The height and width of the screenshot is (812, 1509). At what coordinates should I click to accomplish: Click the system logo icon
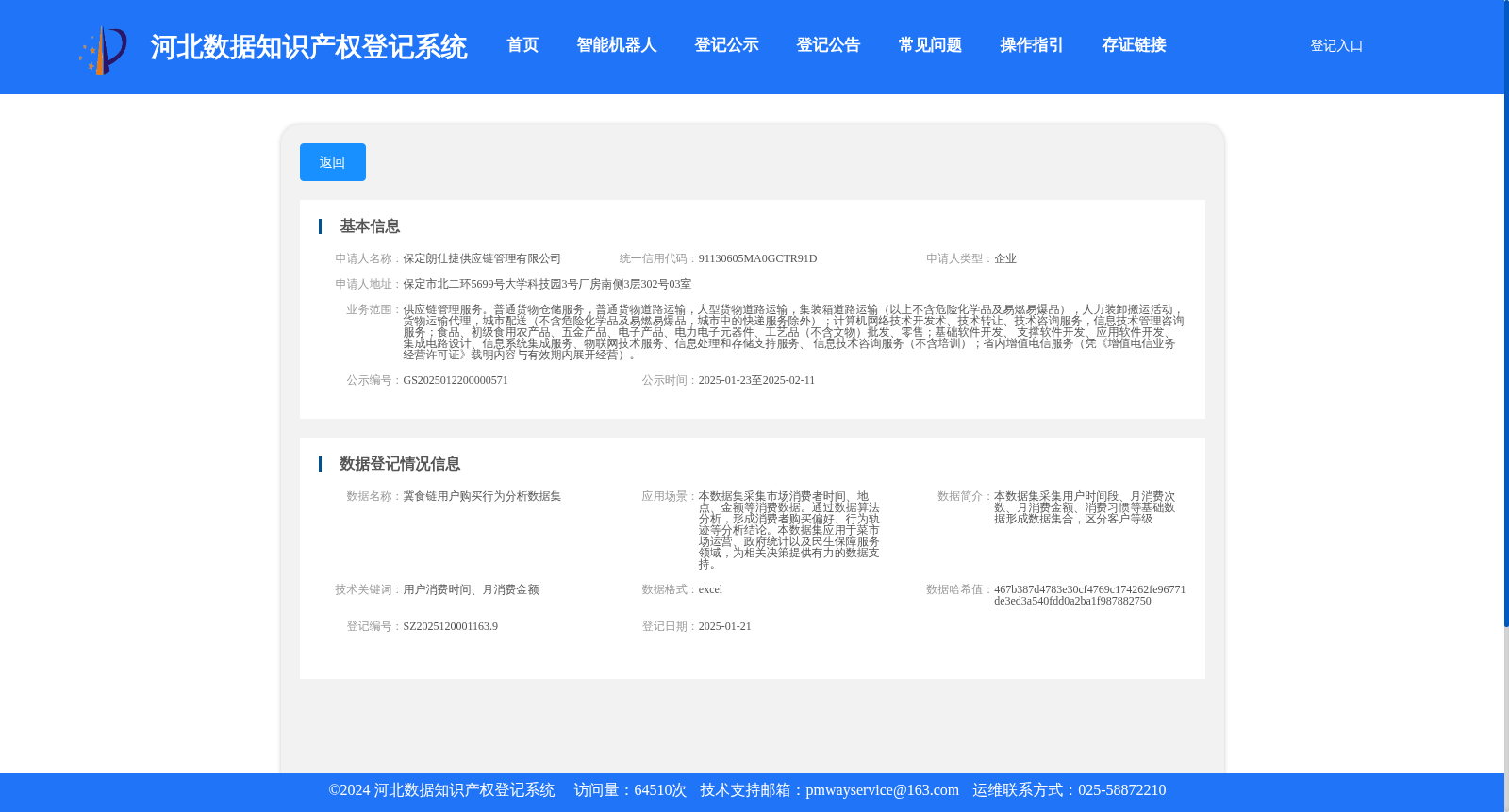[x=103, y=49]
